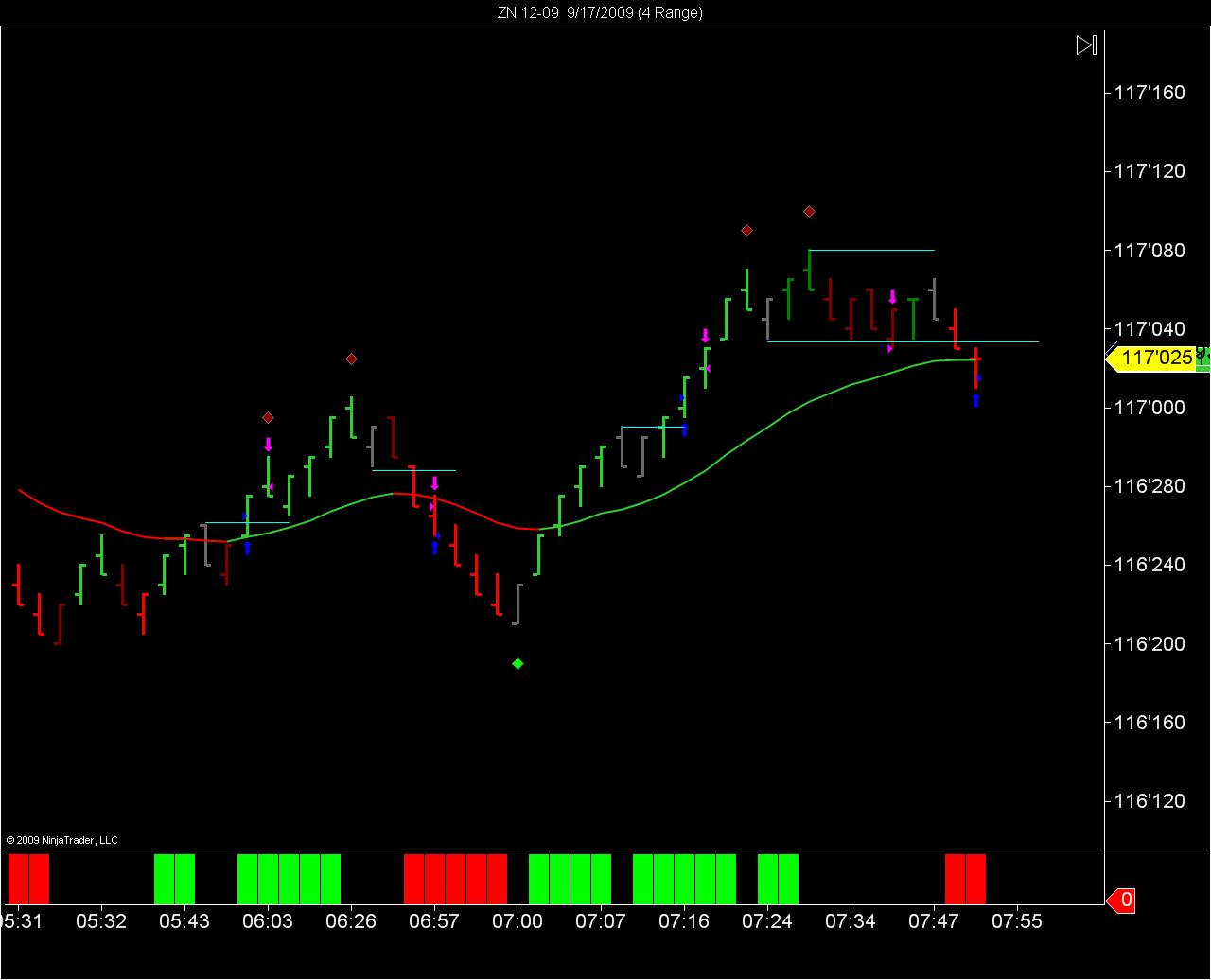Image resolution: width=1211 pixels, height=980 pixels.
Task: Click the 116'280 price axis label
Action: pos(1149,486)
